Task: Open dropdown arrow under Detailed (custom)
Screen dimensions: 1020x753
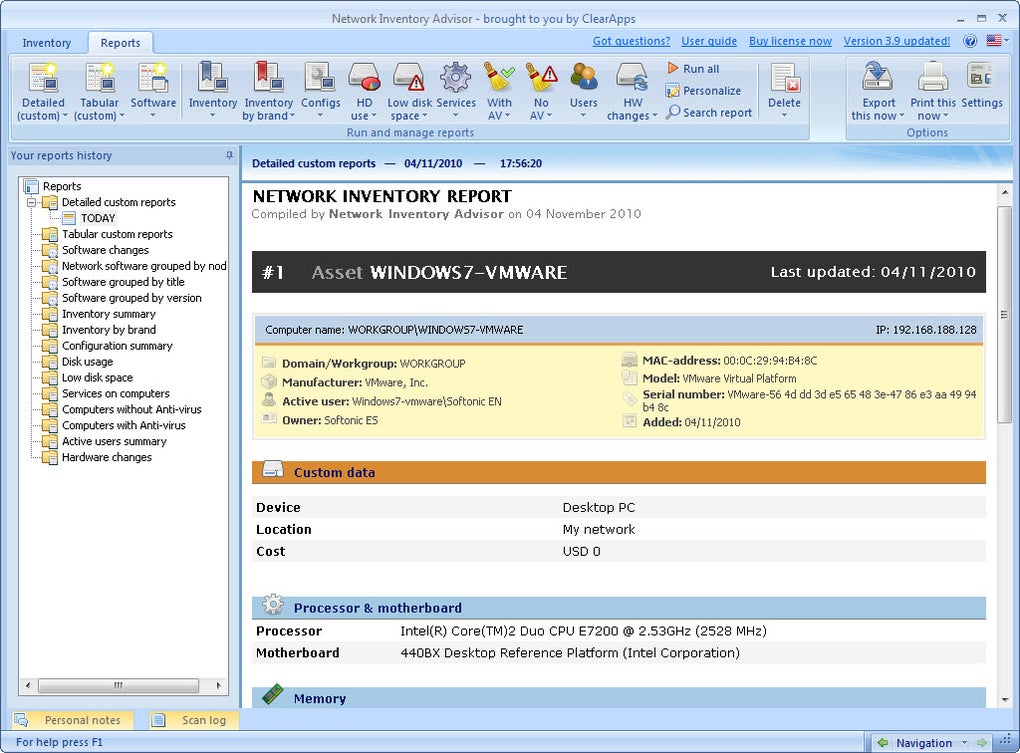Action: (65, 116)
